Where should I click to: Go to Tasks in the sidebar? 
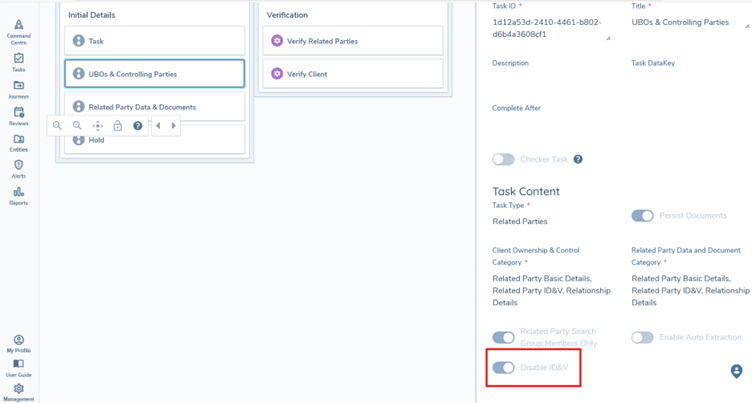point(18,62)
